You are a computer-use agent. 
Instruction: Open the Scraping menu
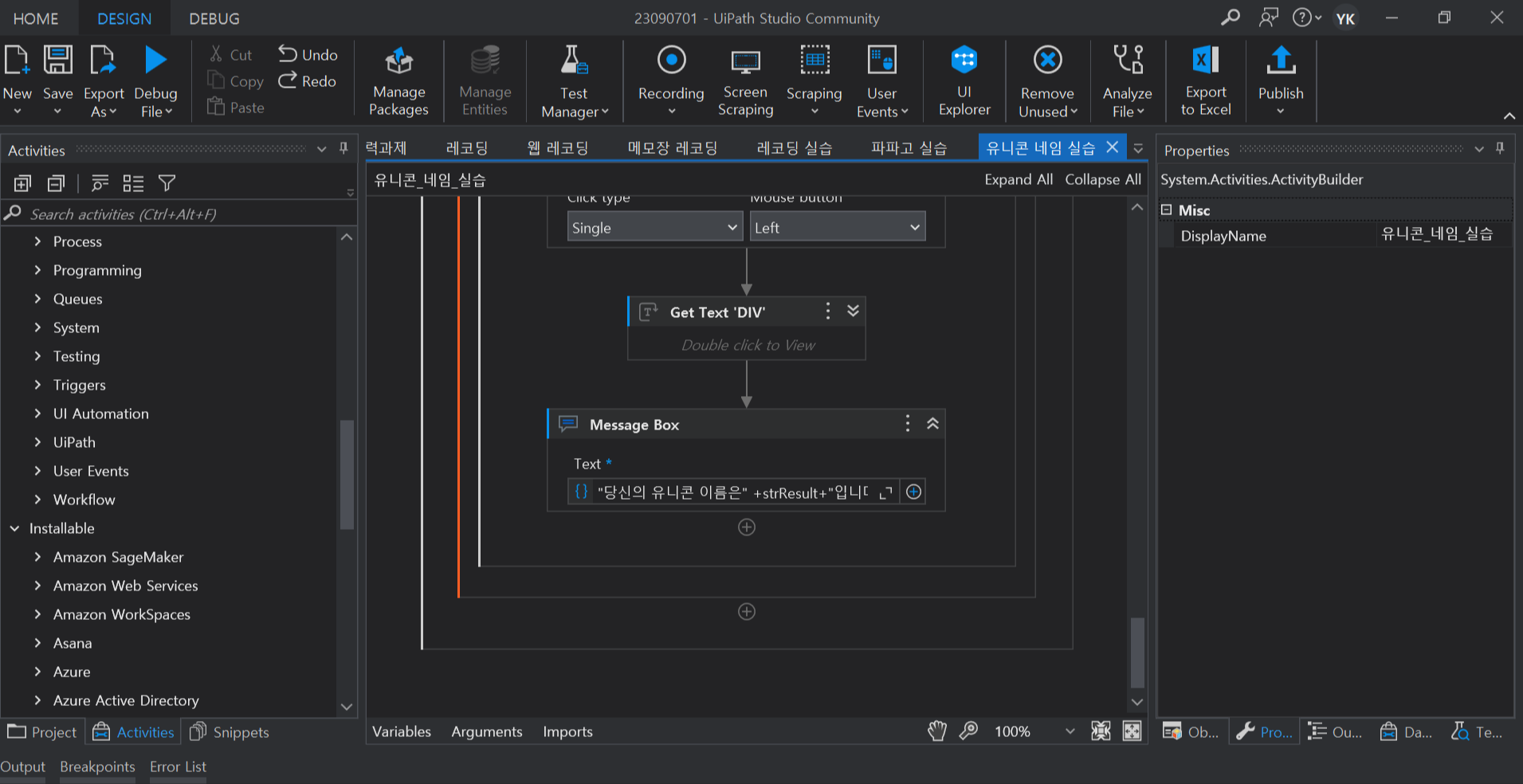pyautogui.click(x=814, y=81)
